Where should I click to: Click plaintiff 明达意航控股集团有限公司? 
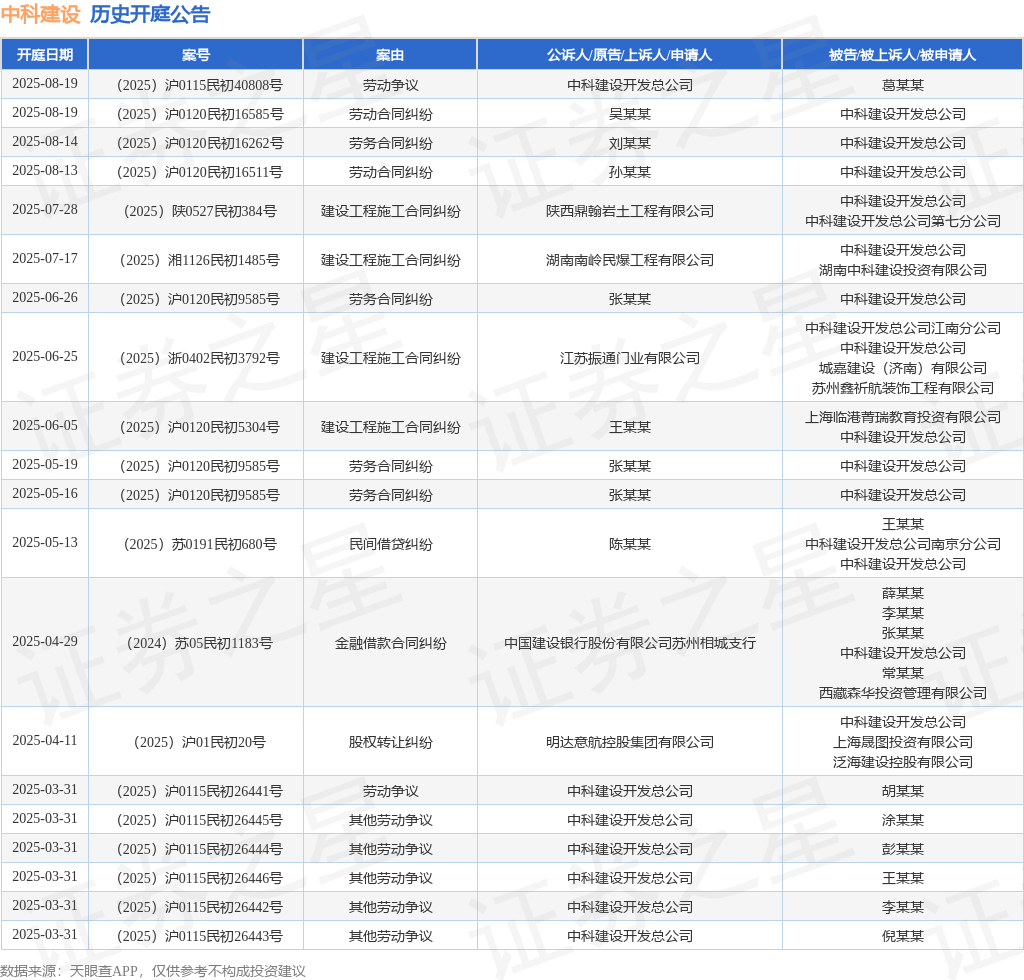point(630,742)
